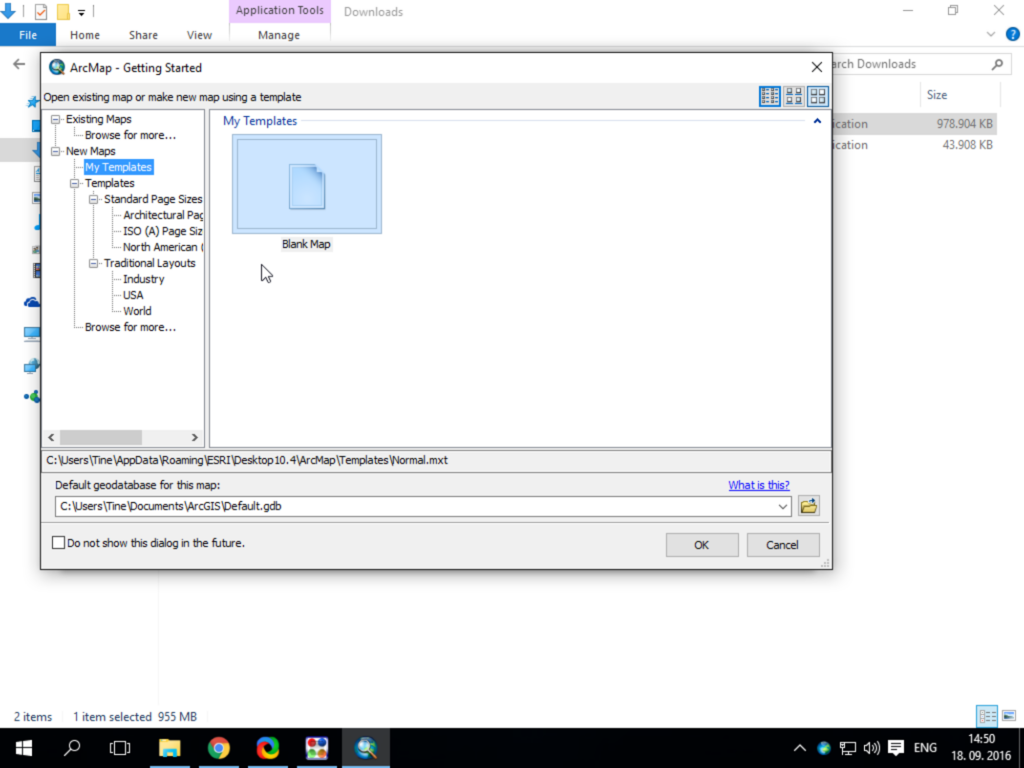Open the 'What is this?' link
The height and width of the screenshot is (768, 1024).
point(759,485)
